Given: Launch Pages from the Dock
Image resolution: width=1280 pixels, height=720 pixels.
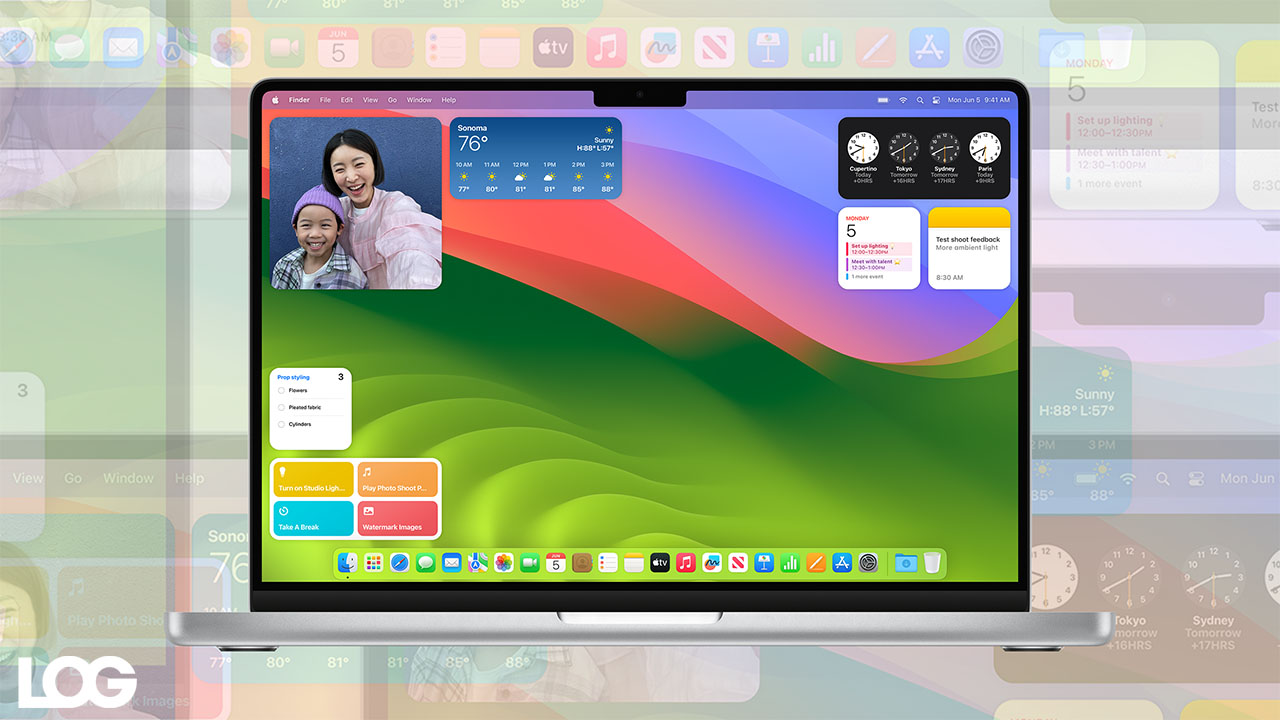Looking at the screenshot, I should 815,563.
